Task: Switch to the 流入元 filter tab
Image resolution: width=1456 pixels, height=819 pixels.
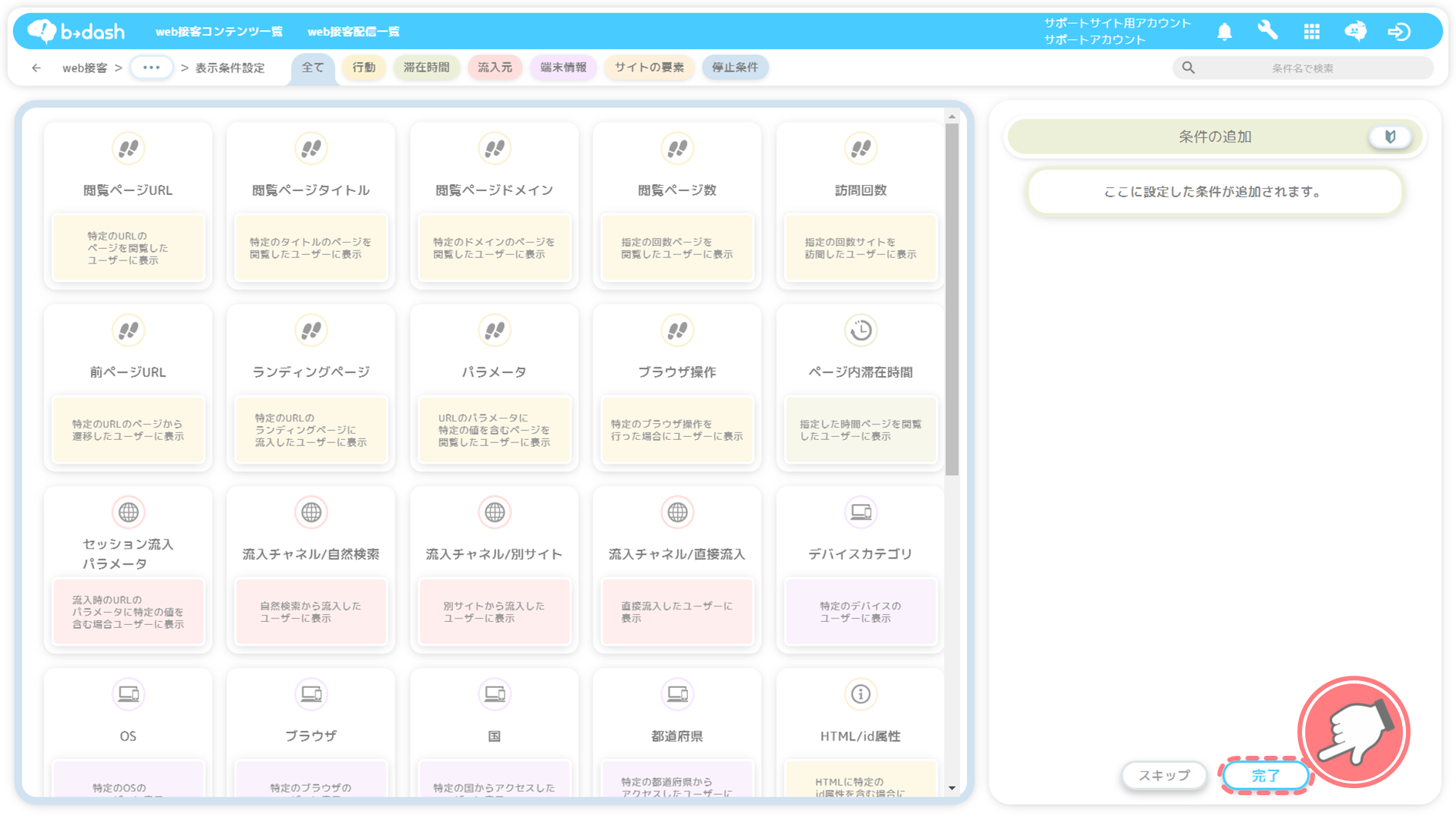Action: [x=495, y=68]
